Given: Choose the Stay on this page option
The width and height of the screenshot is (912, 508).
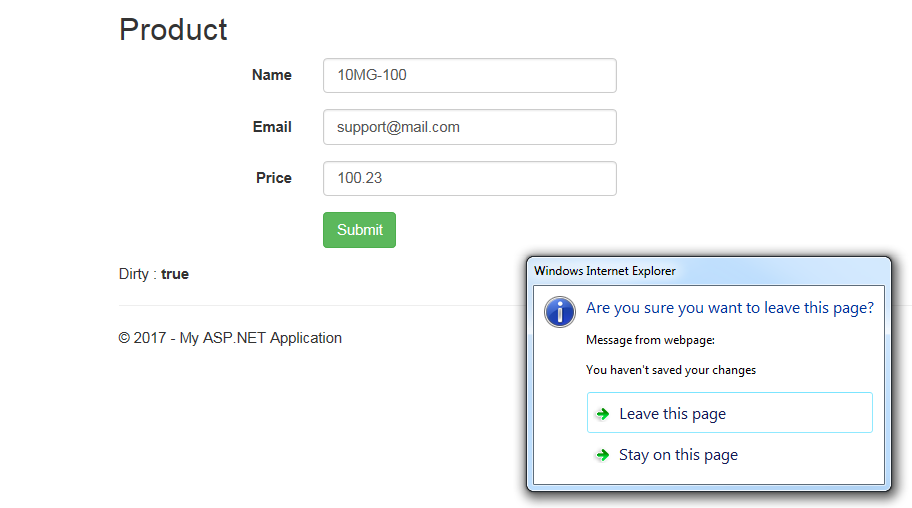Looking at the screenshot, I should coord(678,455).
